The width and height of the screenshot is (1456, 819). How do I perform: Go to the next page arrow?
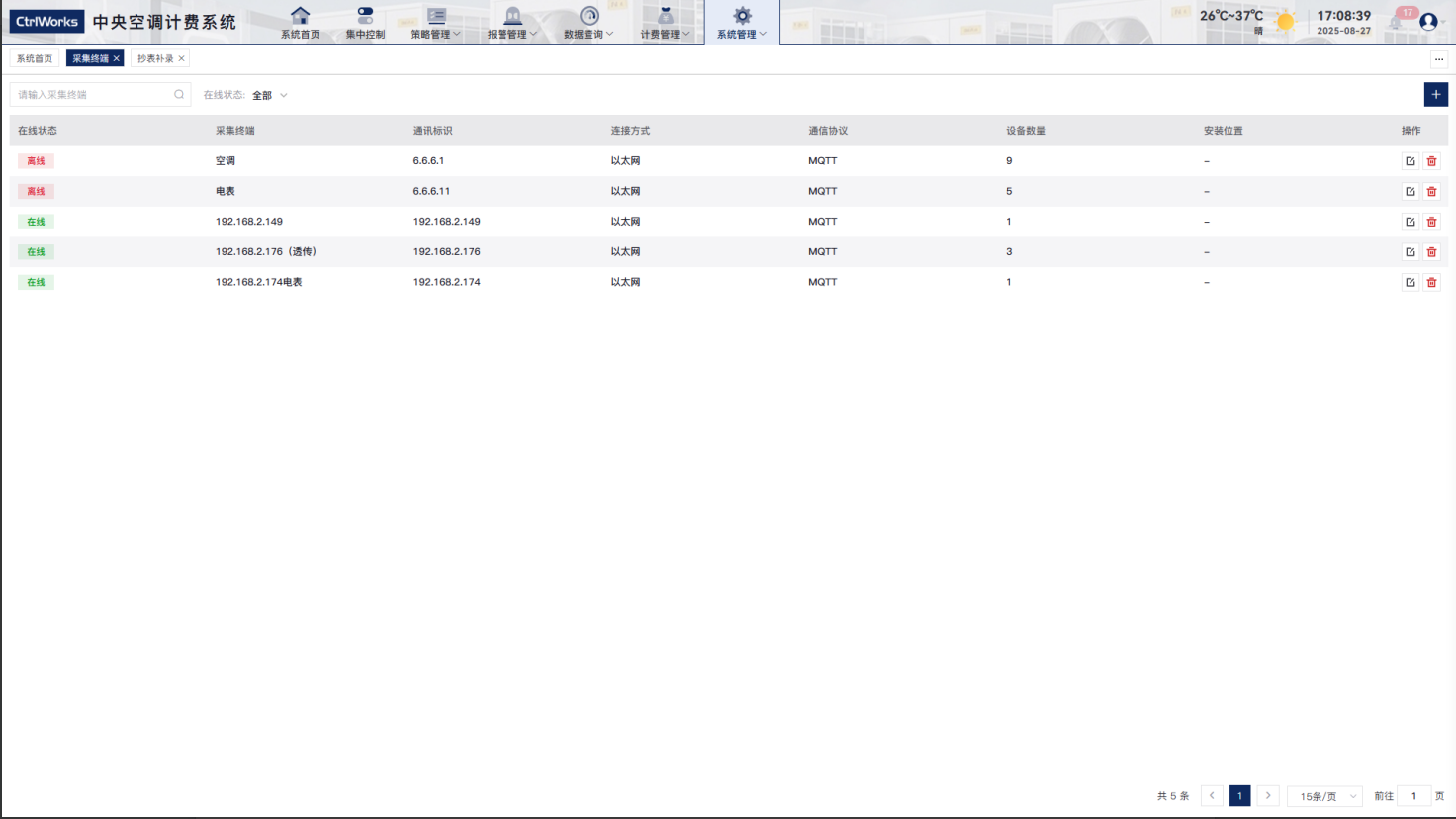coord(1268,796)
